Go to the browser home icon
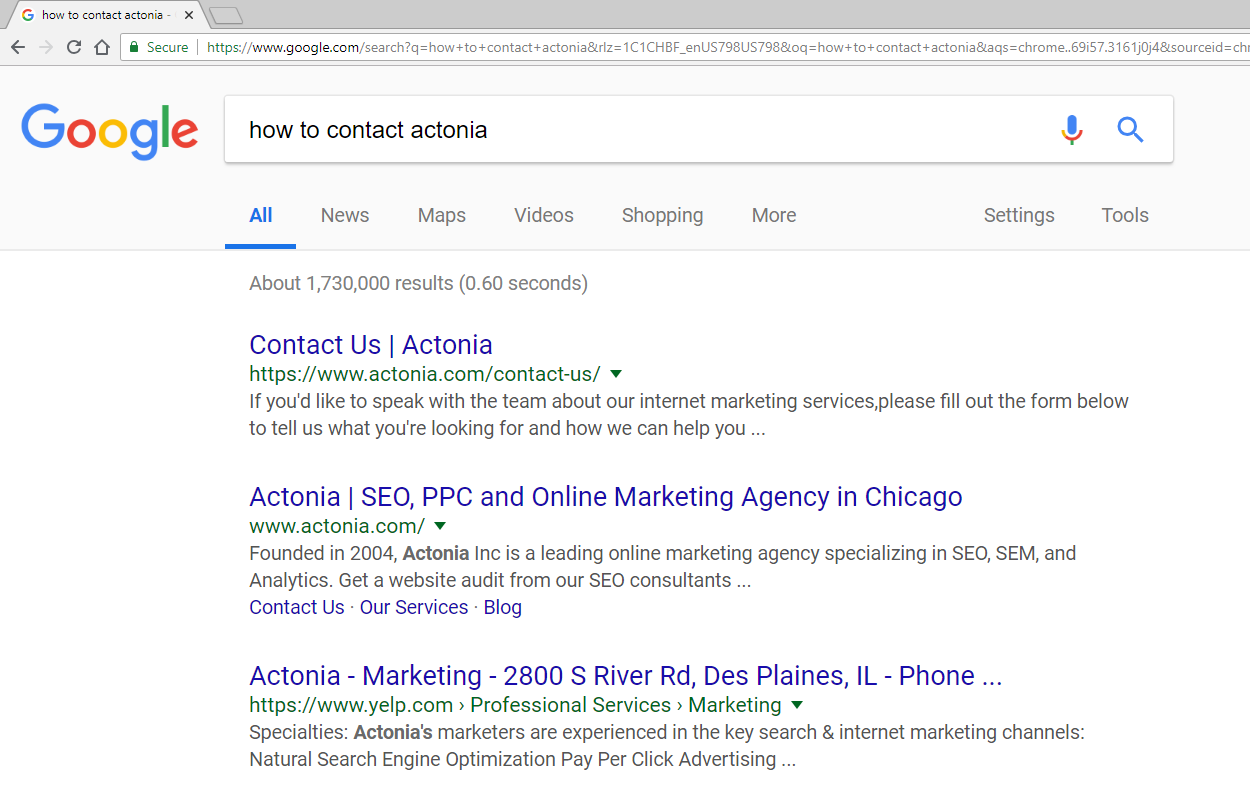The width and height of the screenshot is (1250, 794). [x=102, y=47]
